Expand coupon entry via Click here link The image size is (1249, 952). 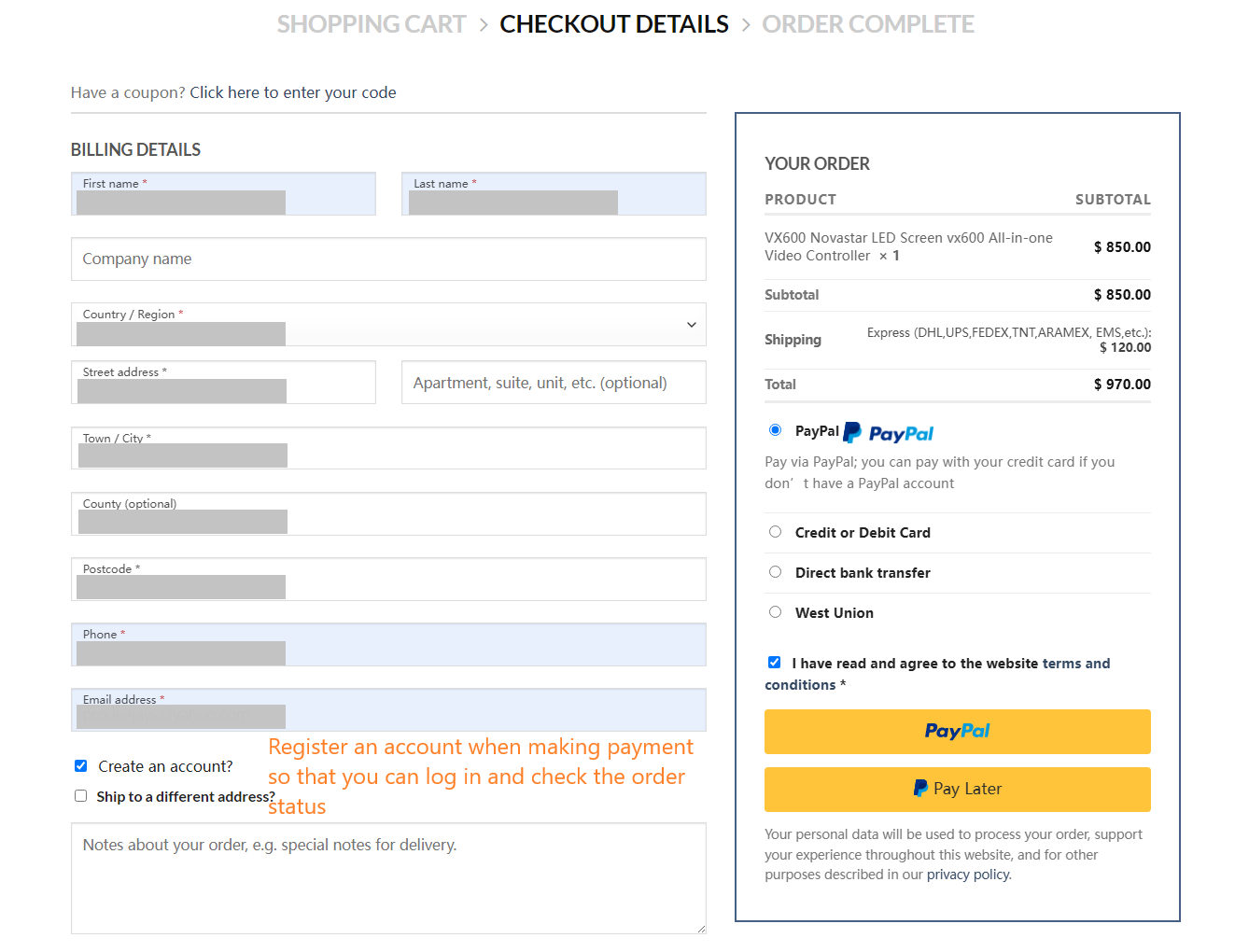pos(292,92)
